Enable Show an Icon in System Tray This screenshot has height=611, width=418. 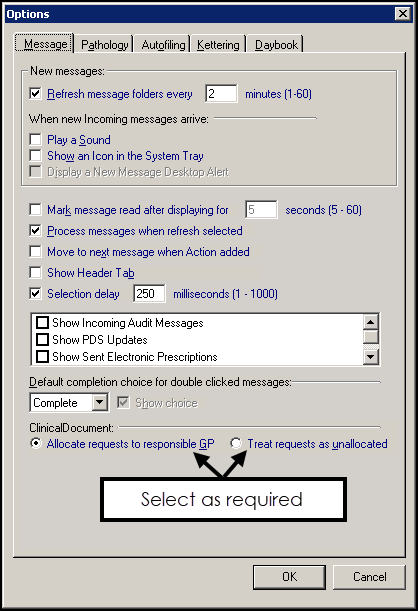(x=35, y=155)
